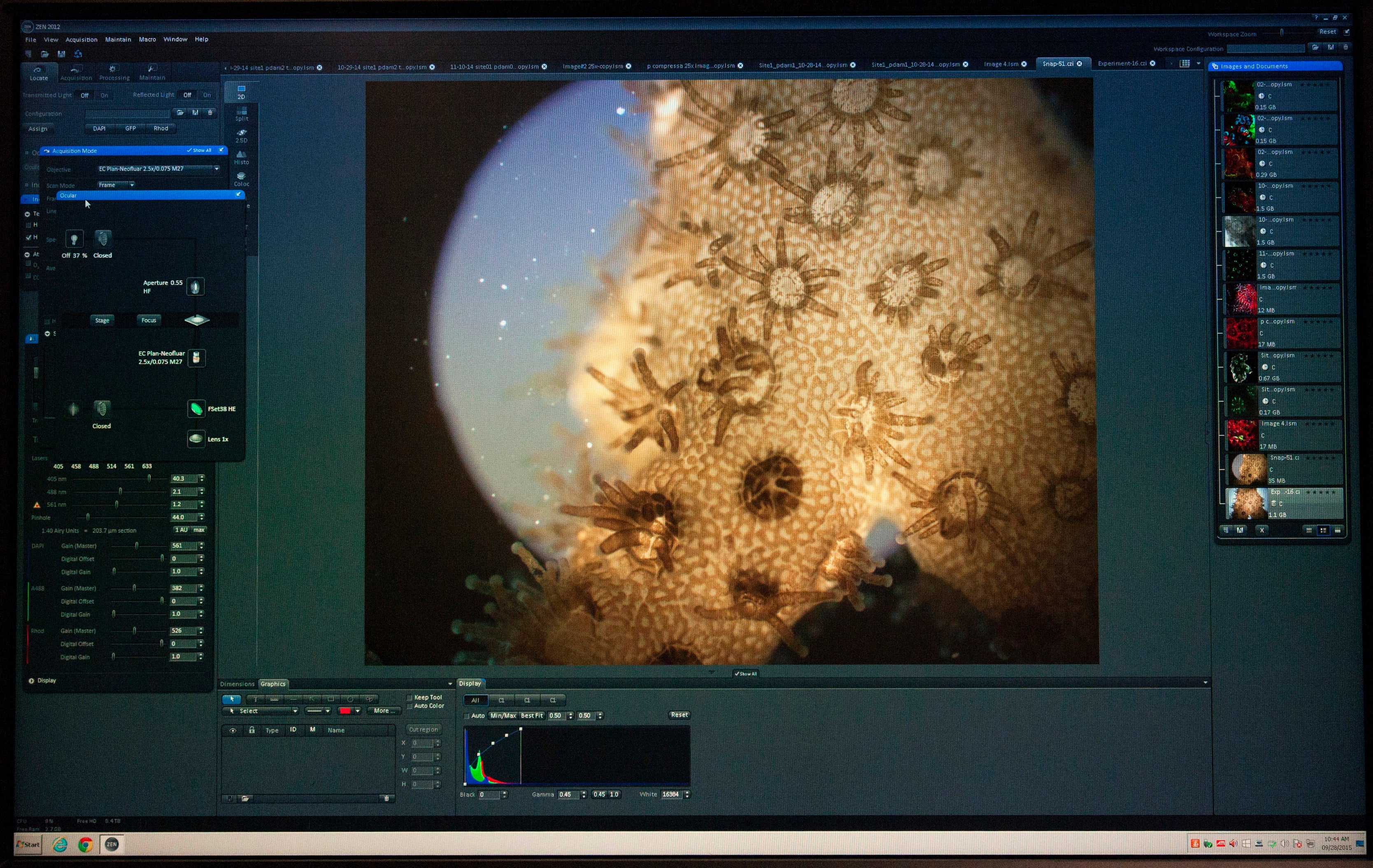This screenshot has width=1373, height=868.
Task: Click the EC Plan-Neofluar objective icon in light path
Action: tap(196, 357)
